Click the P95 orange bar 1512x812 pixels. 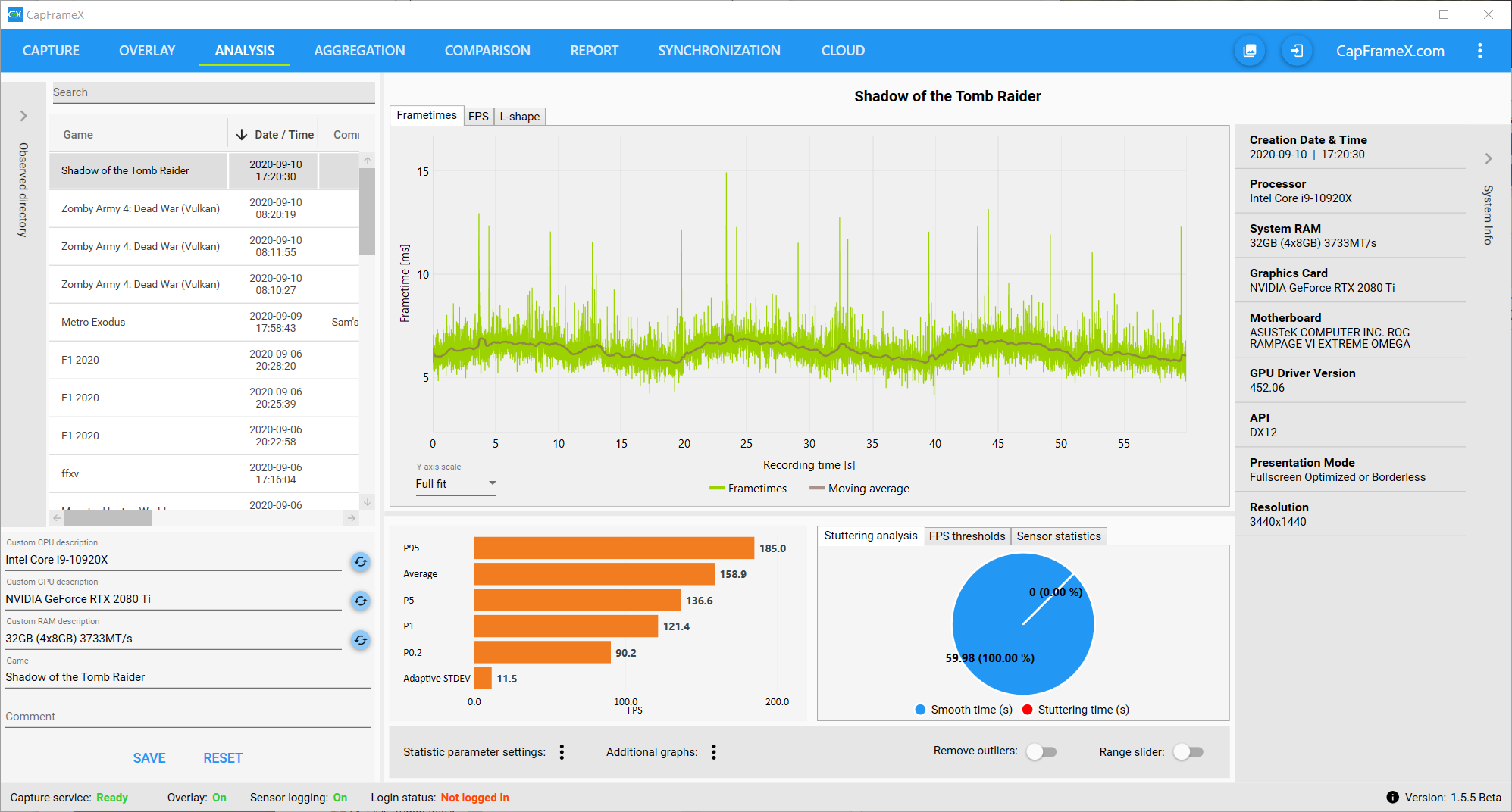pyautogui.click(x=614, y=548)
